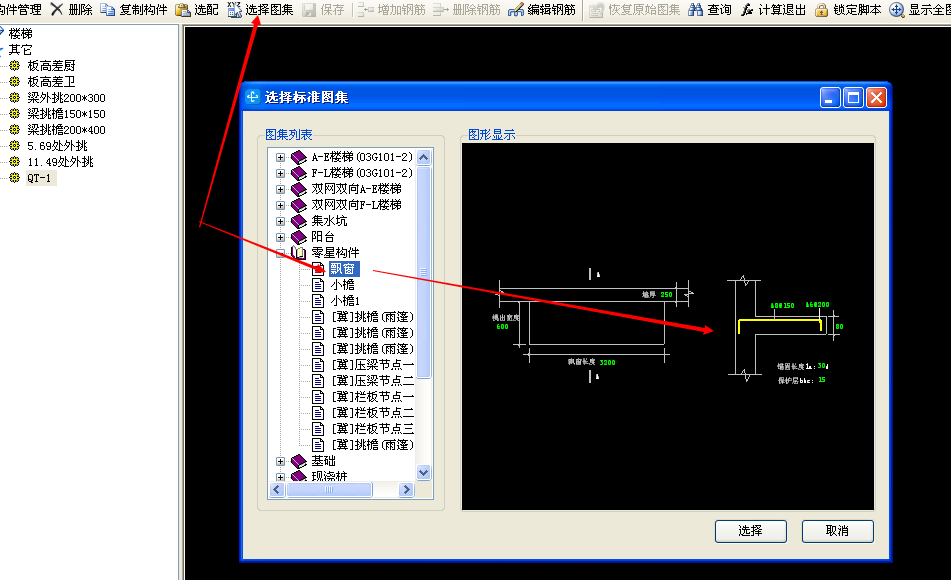Image resolution: width=951 pixels, height=580 pixels.
Task: Collapse the 零星构件 atlas node
Action: pos(280,253)
